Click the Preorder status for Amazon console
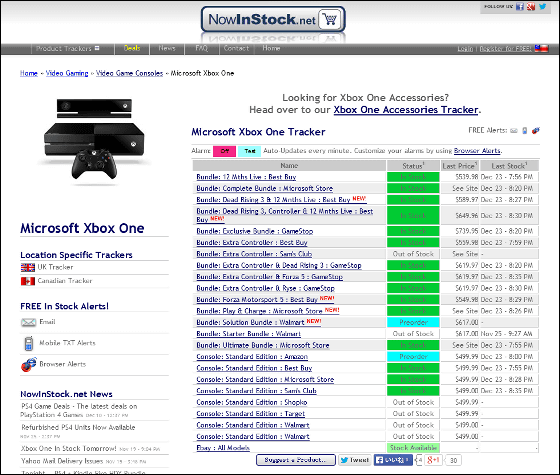The width and height of the screenshot is (560, 475). point(413,356)
